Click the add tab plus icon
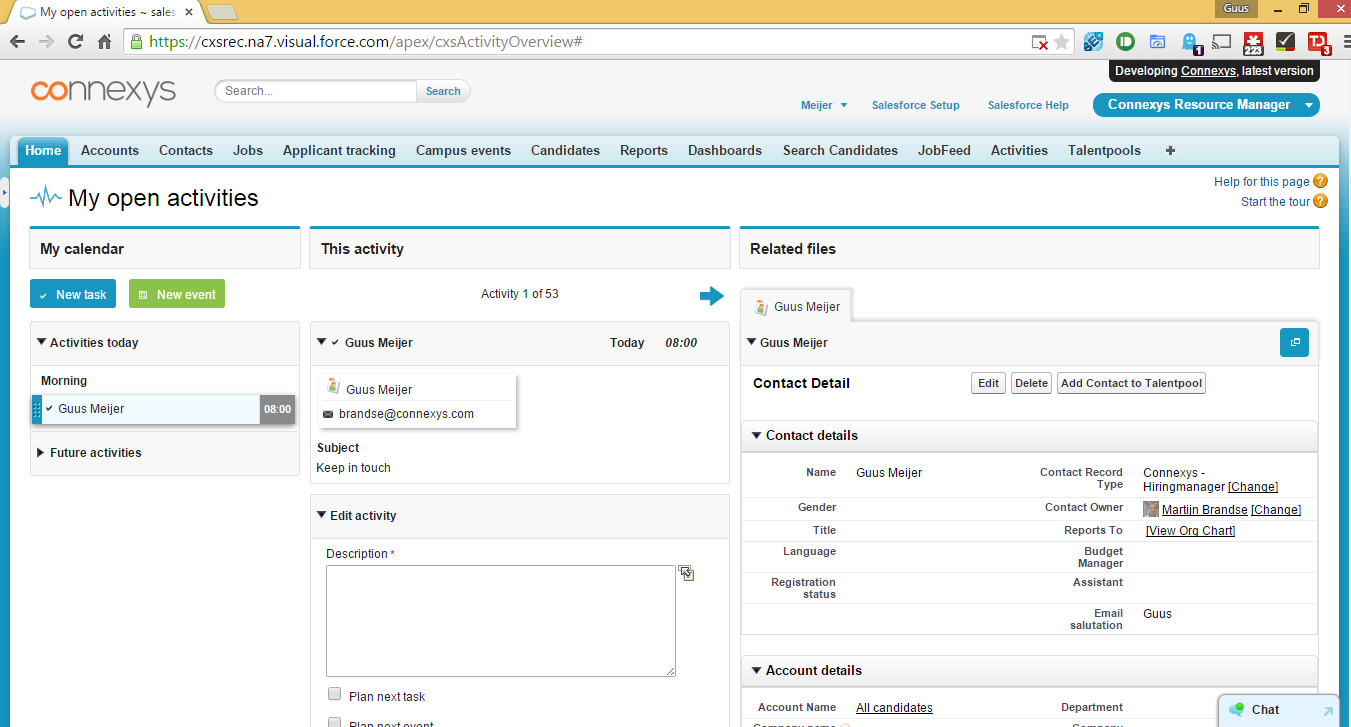This screenshot has height=727, width=1351. click(x=1170, y=150)
